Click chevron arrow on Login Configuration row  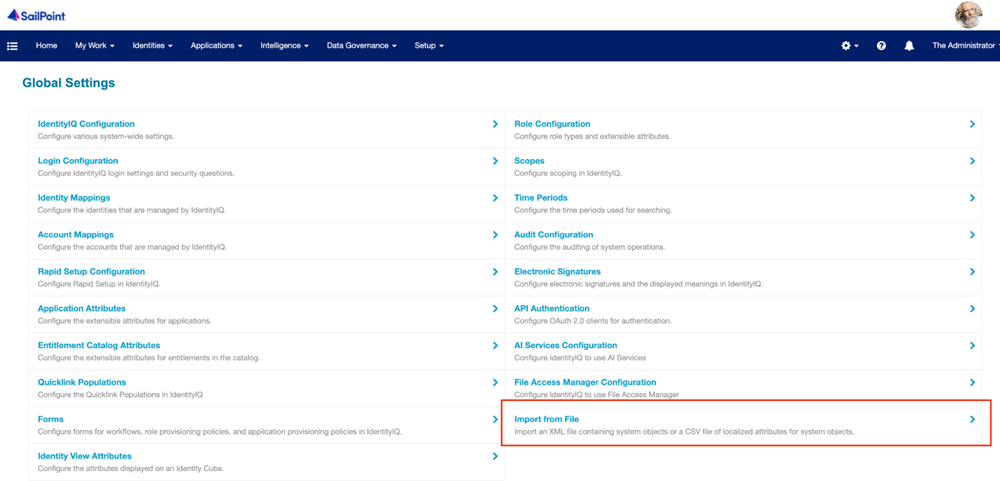click(x=496, y=161)
